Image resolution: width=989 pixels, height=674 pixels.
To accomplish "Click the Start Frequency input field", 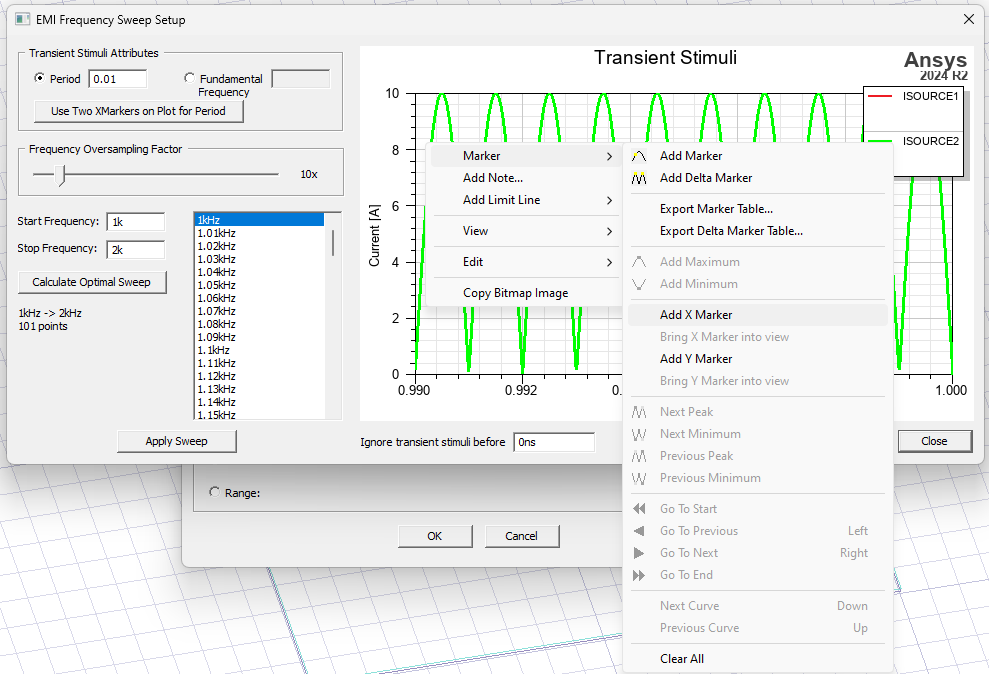I will point(135,222).
